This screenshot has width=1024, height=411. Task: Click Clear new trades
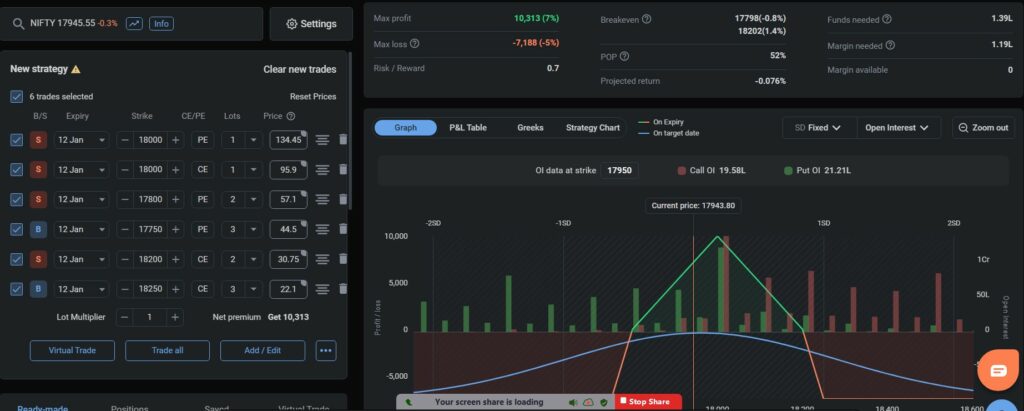click(300, 69)
